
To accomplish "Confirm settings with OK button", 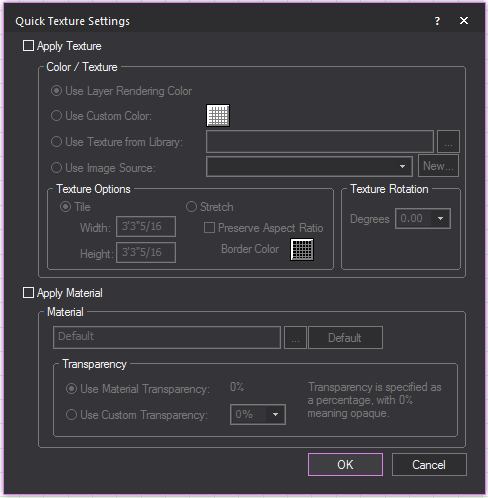I will 345,465.
